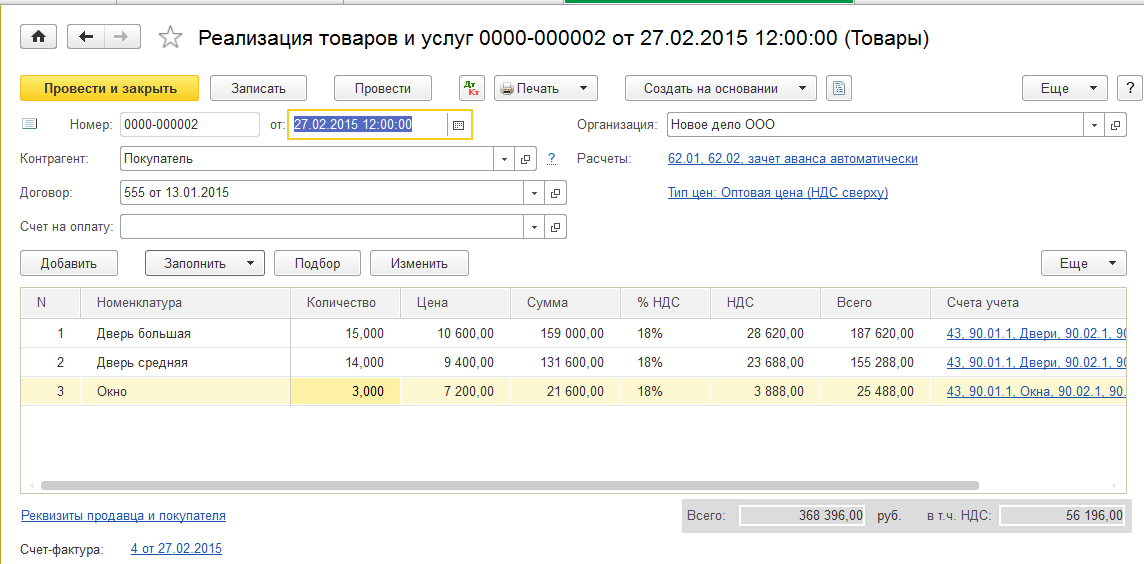Open Счет на оплату record icon
Screen dimensions: 1144x564
click(x=555, y=227)
